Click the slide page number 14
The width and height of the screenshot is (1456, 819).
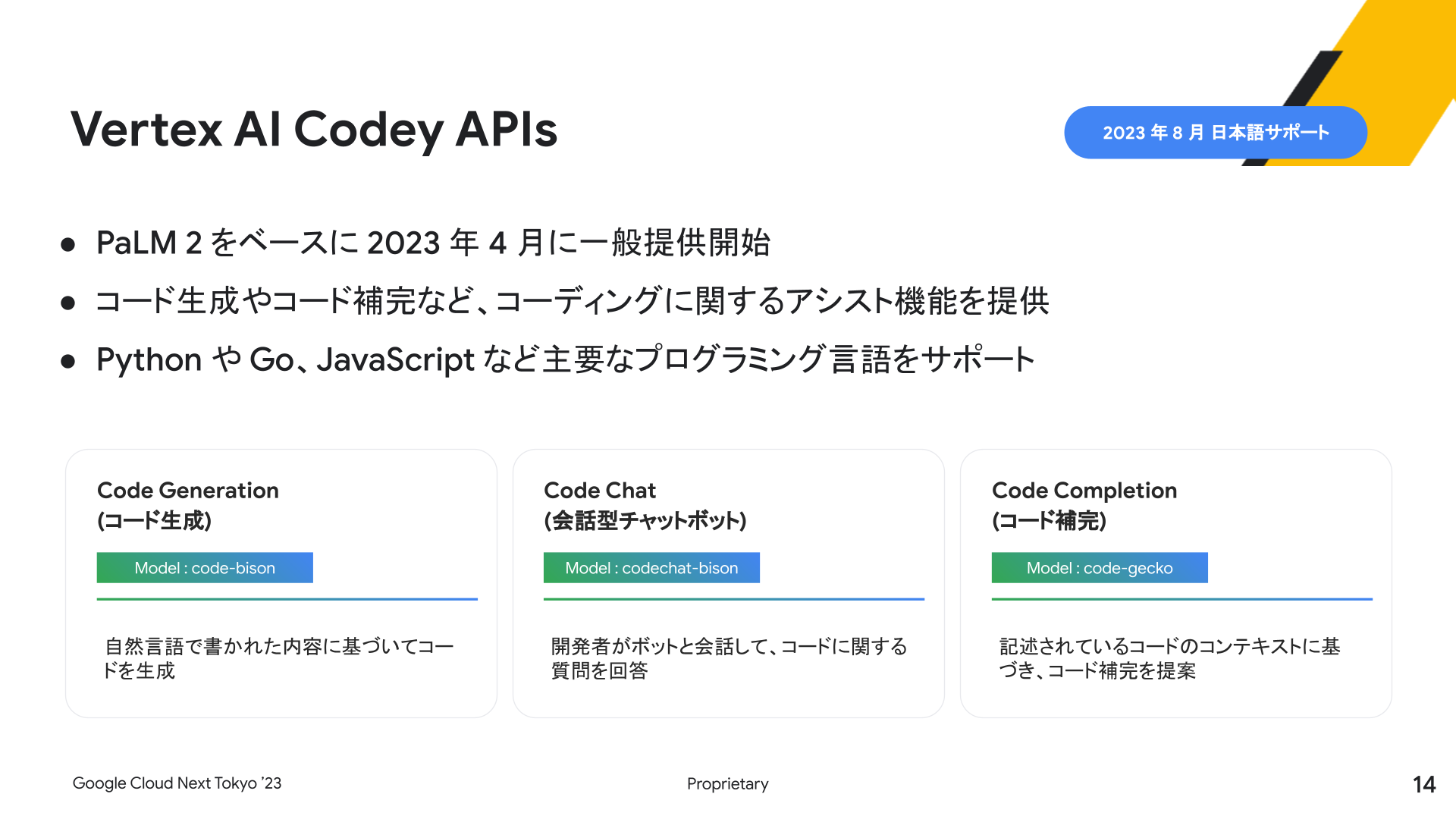1424,784
